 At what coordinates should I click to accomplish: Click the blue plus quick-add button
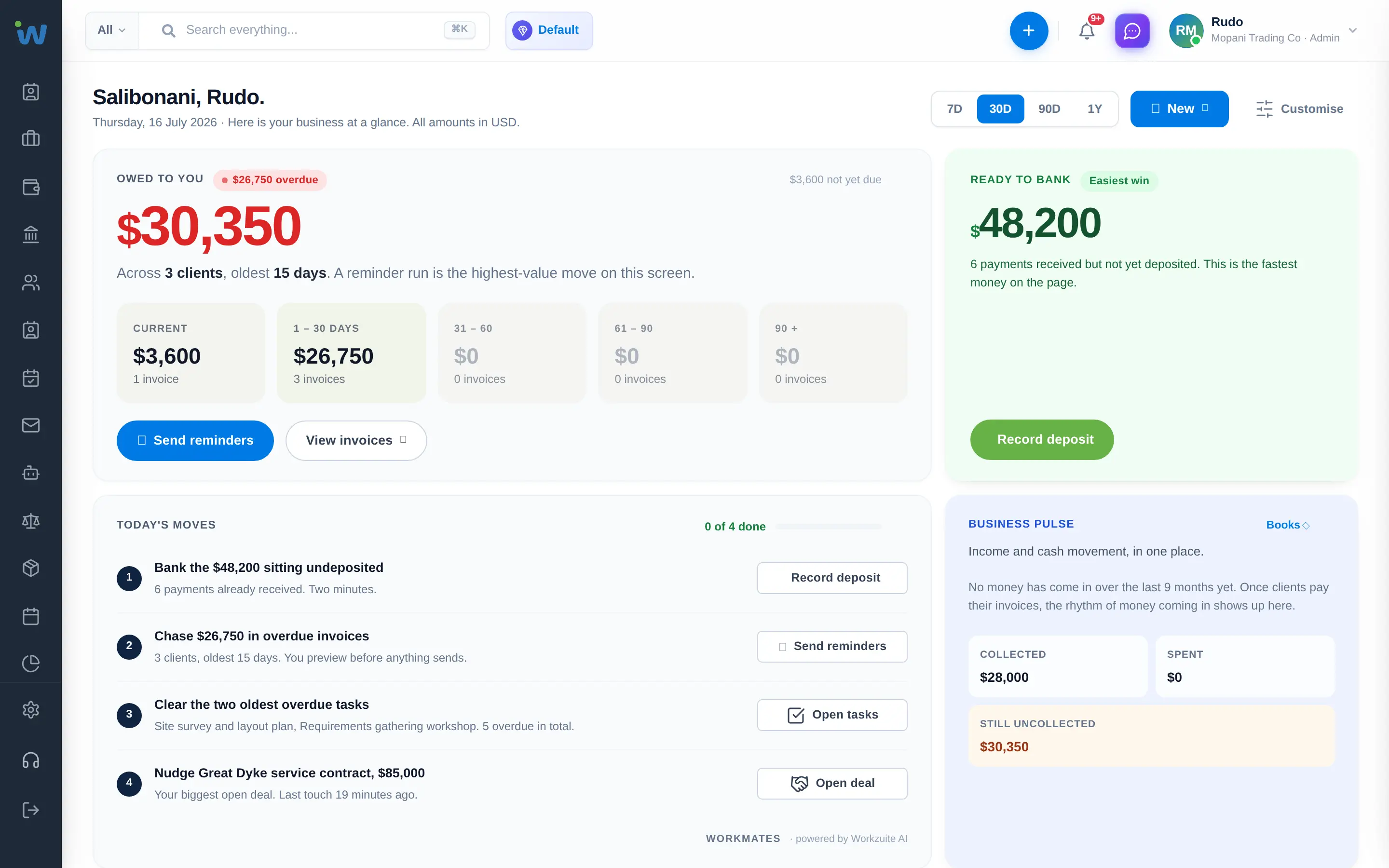pos(1029,30)
